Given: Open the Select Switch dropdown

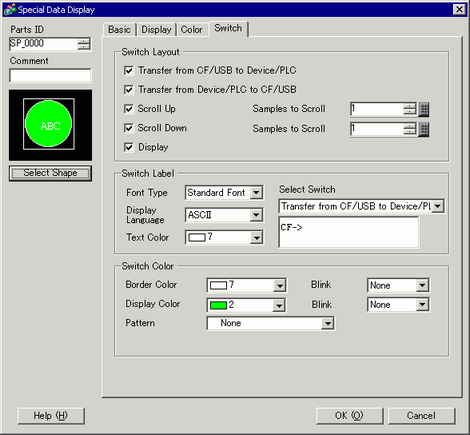Looking at the screenshot, I should pyautogui.click(x=438, y=206).
